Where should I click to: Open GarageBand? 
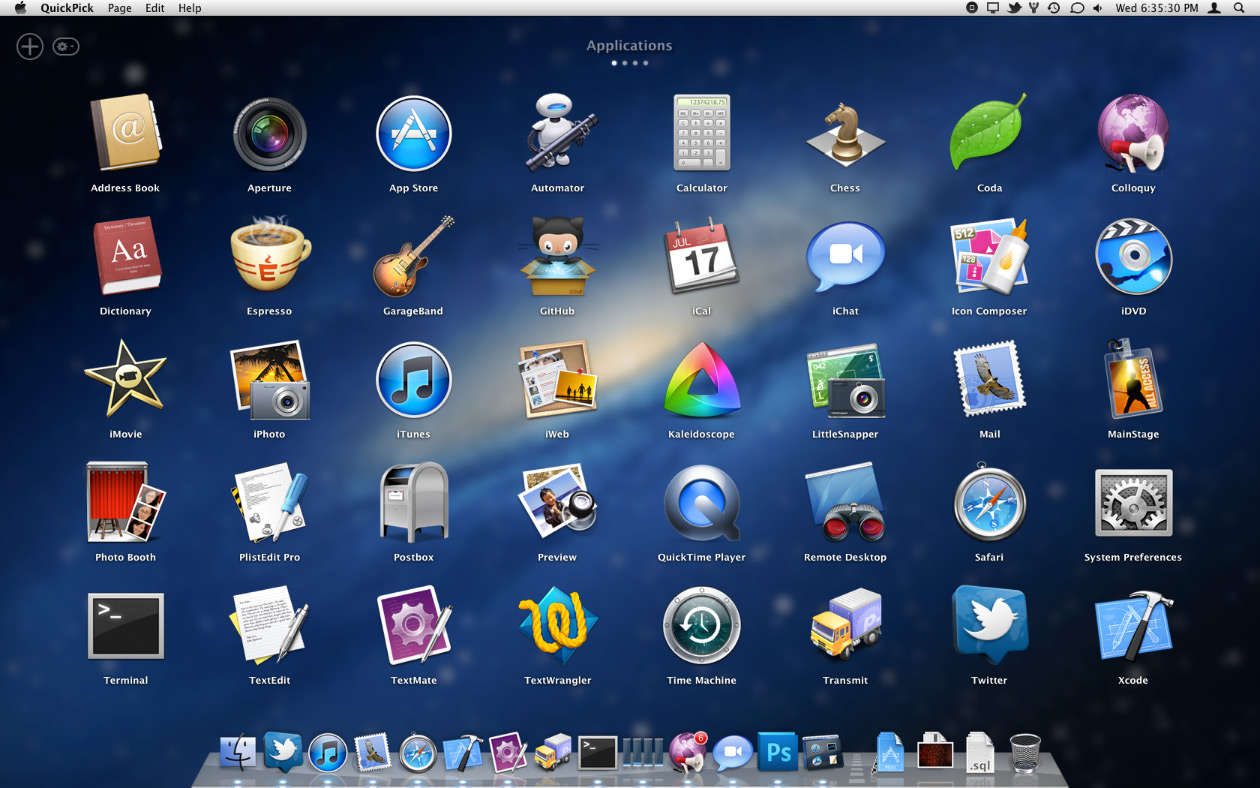[x=413, y=257]
